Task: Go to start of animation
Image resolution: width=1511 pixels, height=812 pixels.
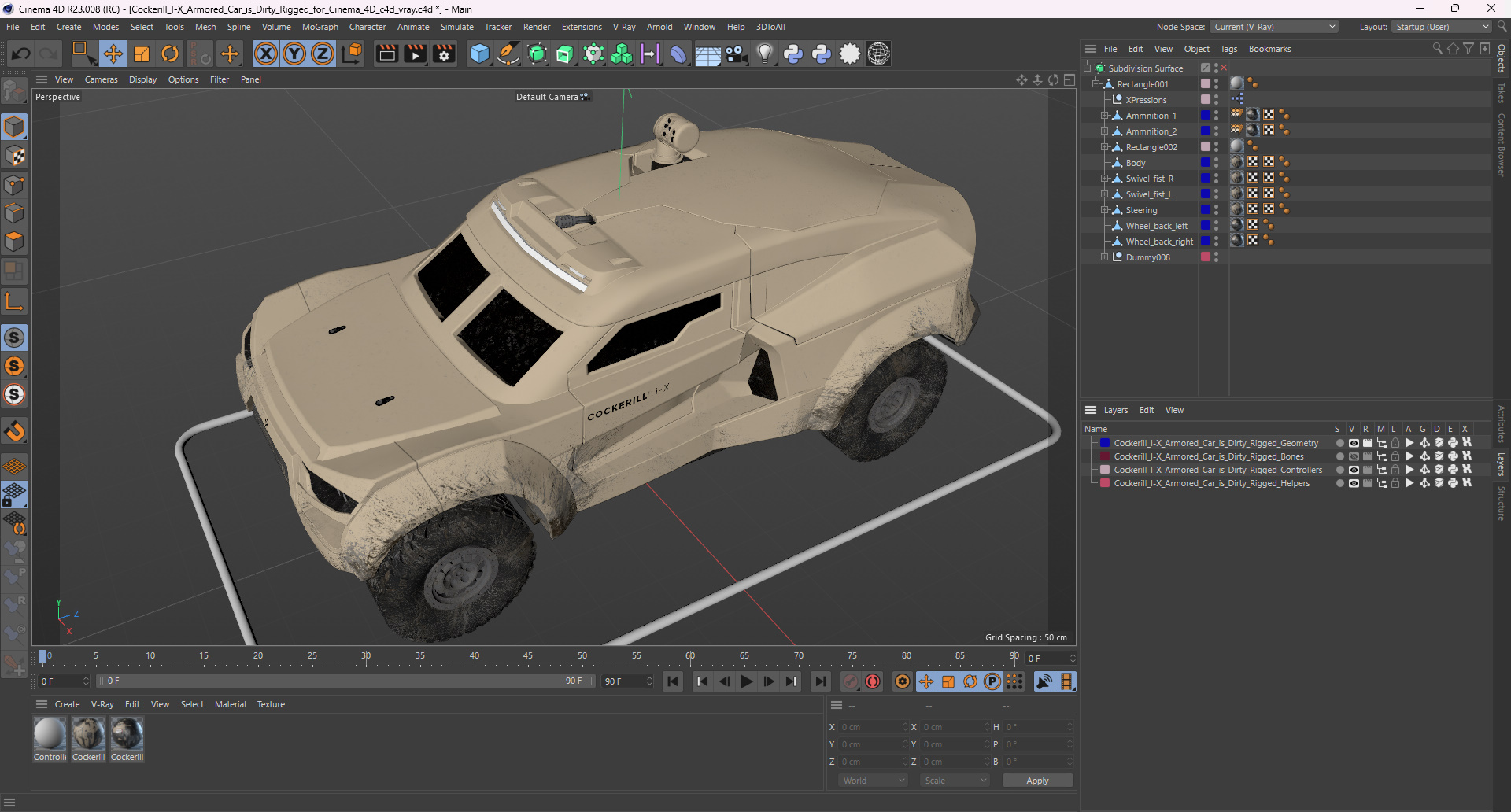Action: click(673, 681)
